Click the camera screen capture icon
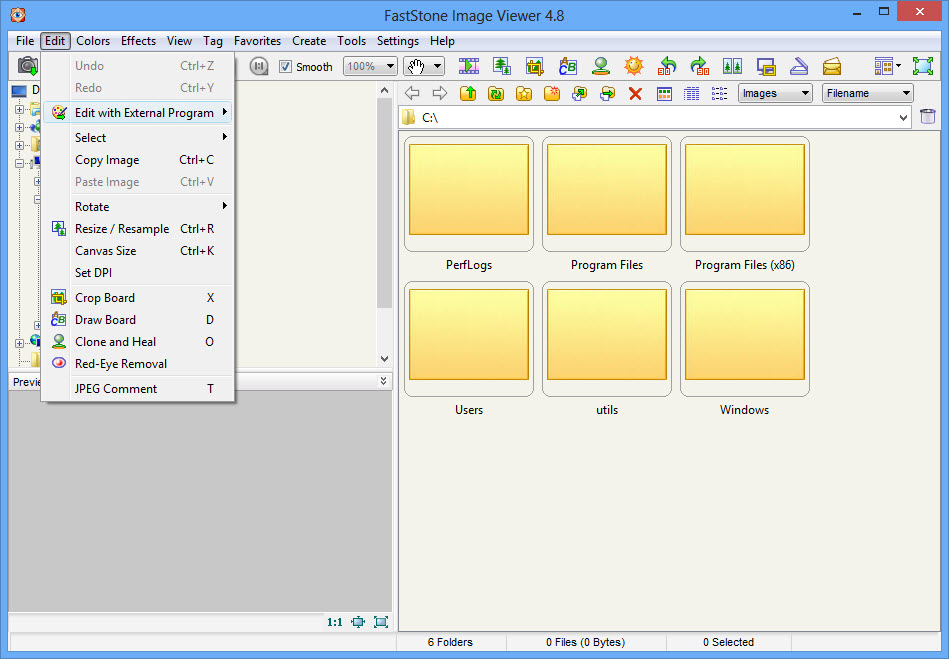The height and width of the screenshot is (659, 949). [27, 66]
